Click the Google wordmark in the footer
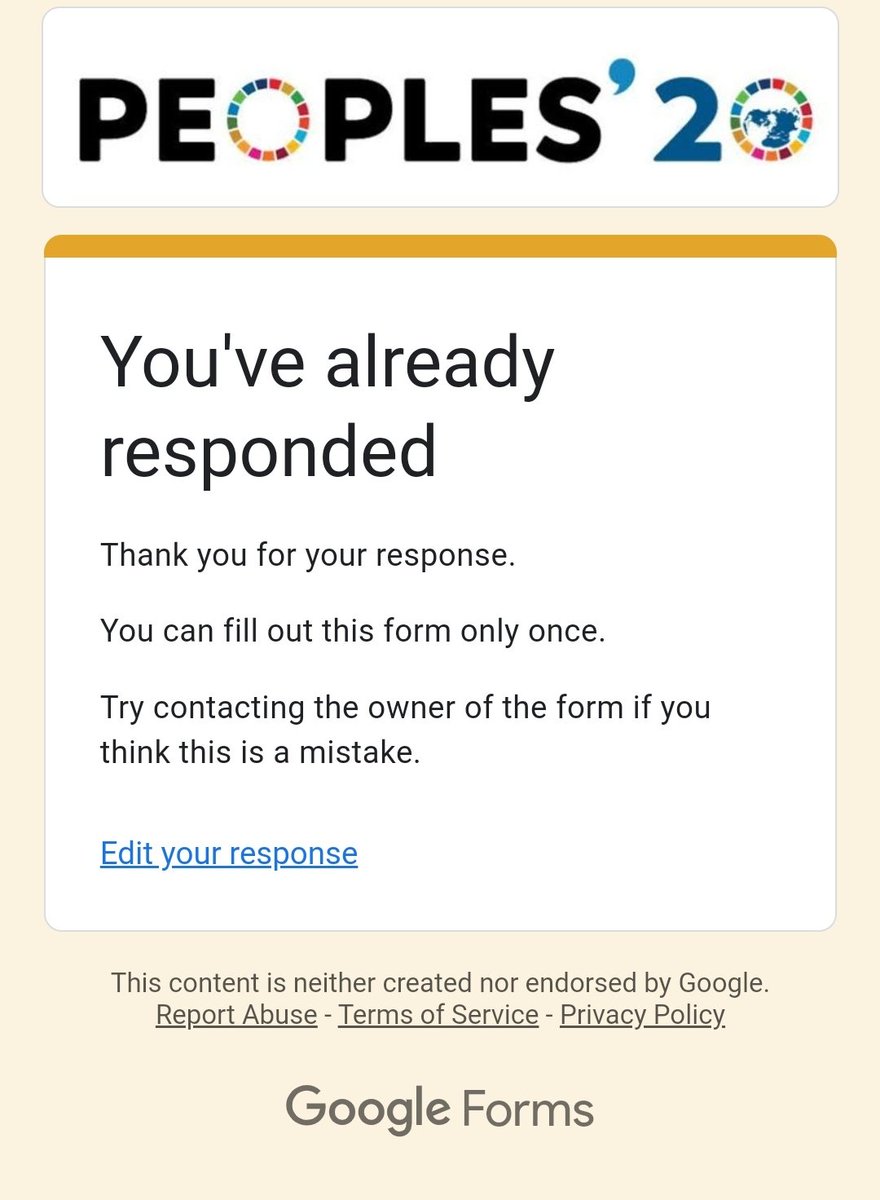 coord(368,1109)
